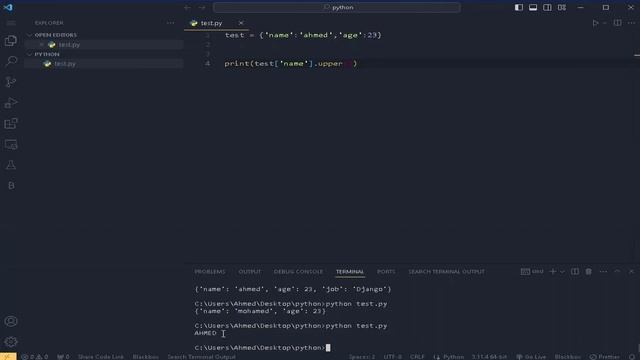The image size is (640, 360).
Task: Change end of line sequence CRLF
Action: pyautogui.click(x=417, y=357)
